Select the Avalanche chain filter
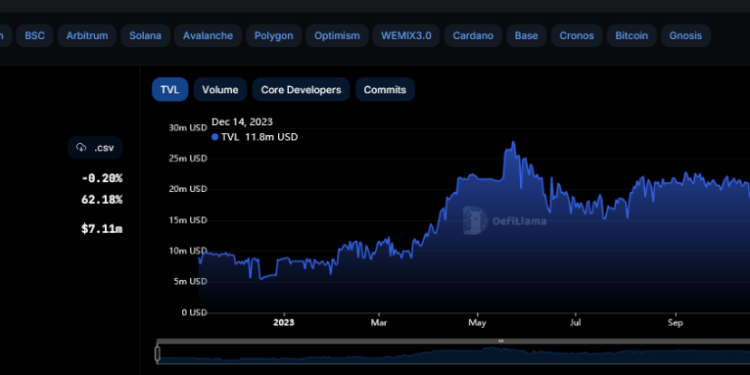 coord(208,35)
